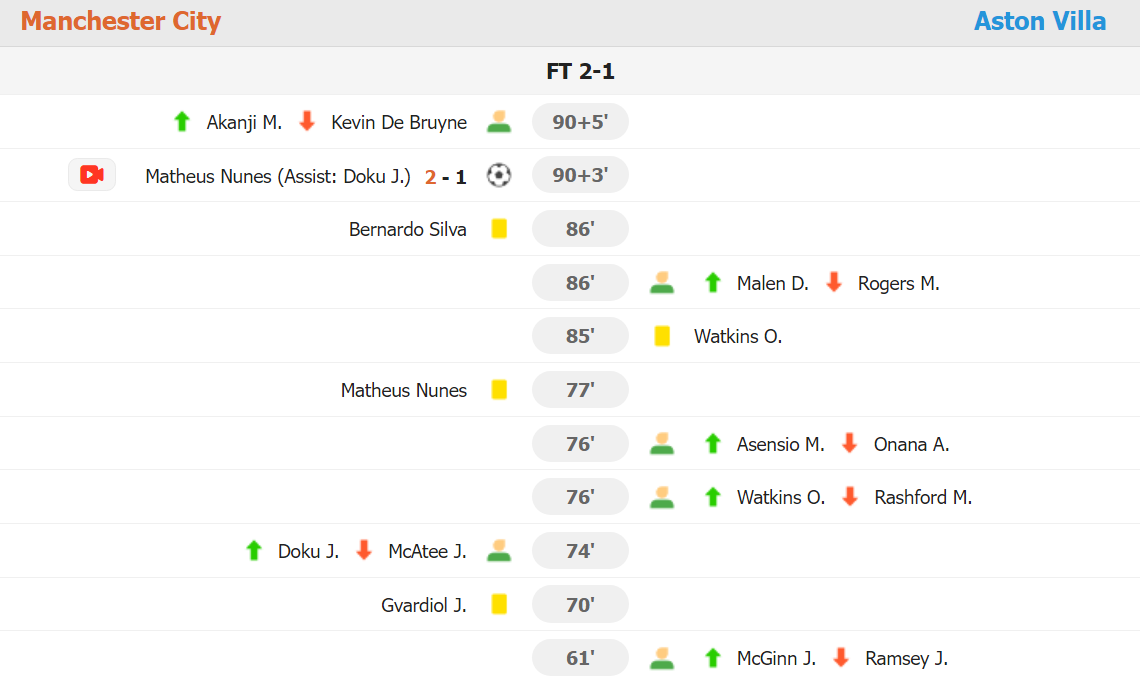Click substitution icon beside Kevin De Bruyne

click(x=499, y=122)
